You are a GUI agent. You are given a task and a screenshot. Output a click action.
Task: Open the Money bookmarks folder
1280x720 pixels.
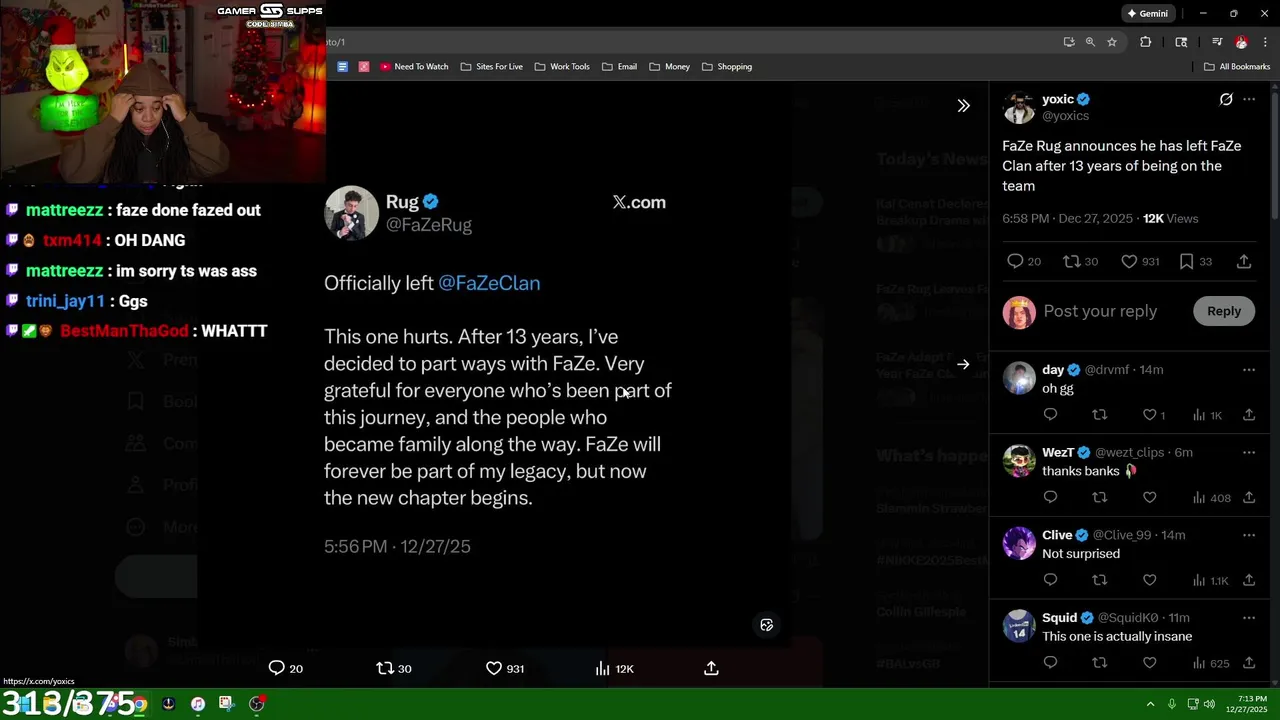coord(669,67)
